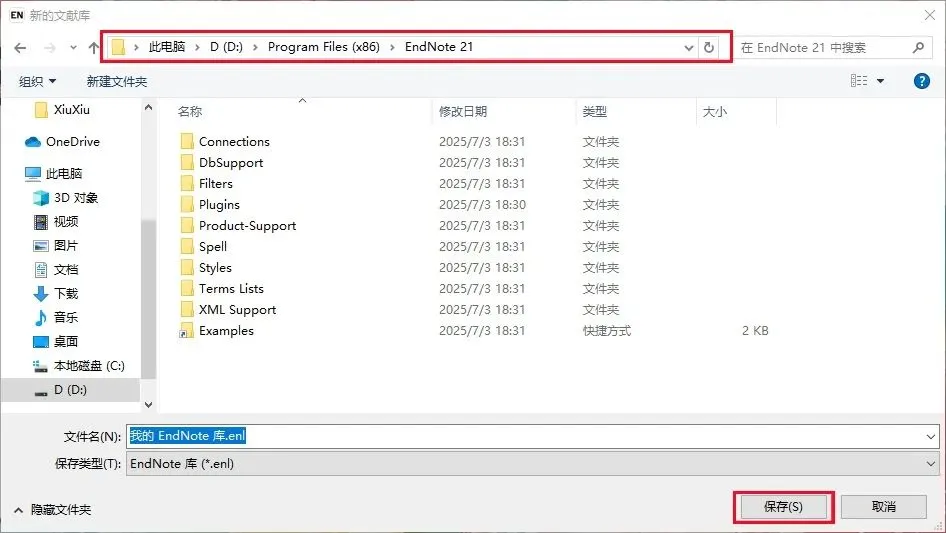The image size is (946, 533).
Task: Click the 快捷方式 type cell
Action: point(606,331)
